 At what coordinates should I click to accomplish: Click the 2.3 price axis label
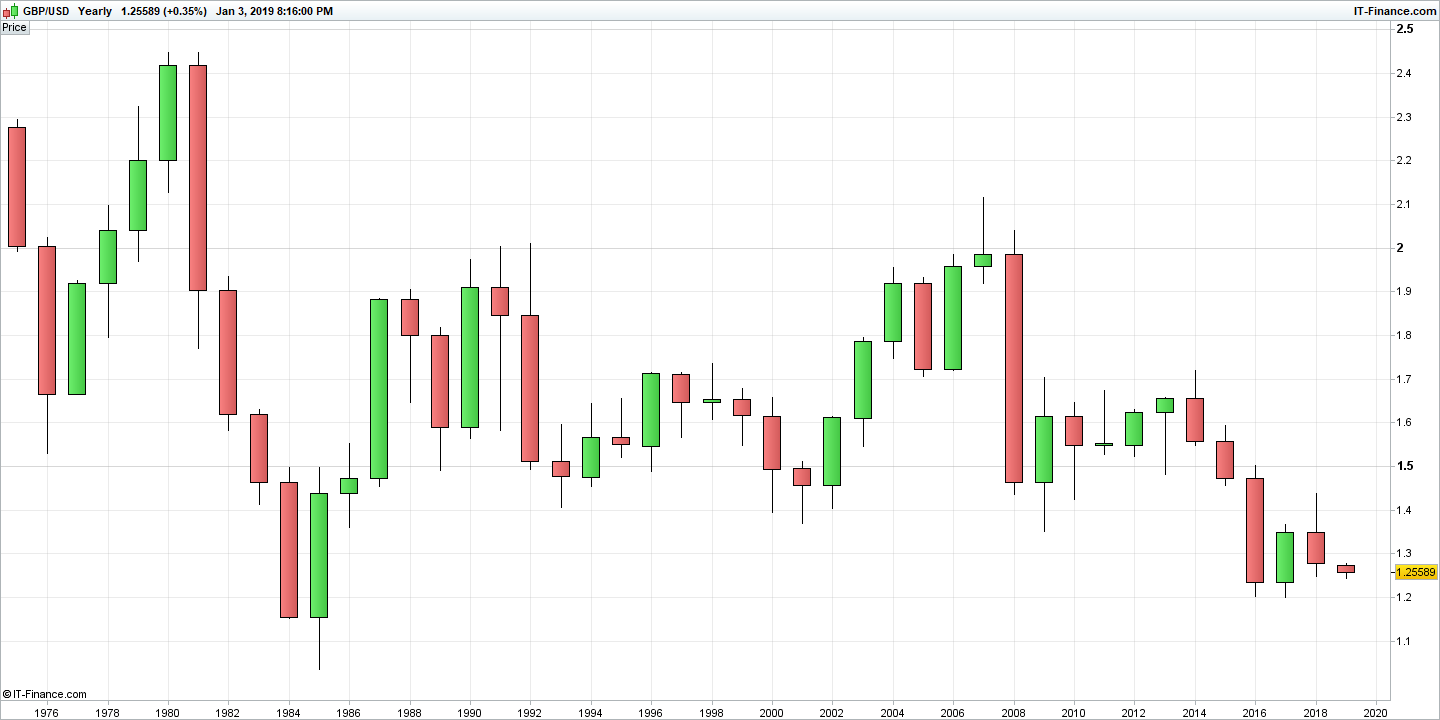point(1404,117)
